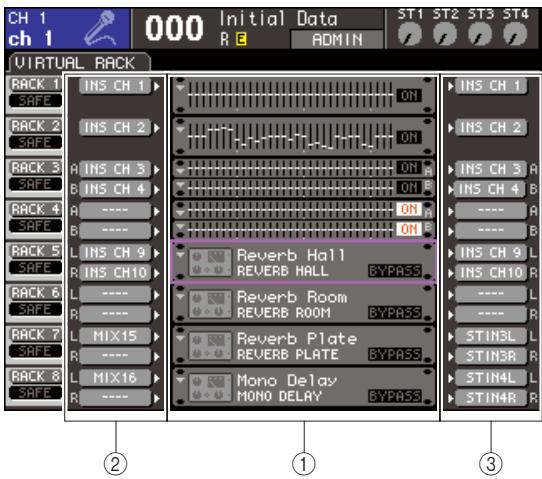The width and height of the screenshot is (542, 479).
Task: Open rack mount arrow on Reverb Room
Action: pyautogui.click(x=180, y=297)
